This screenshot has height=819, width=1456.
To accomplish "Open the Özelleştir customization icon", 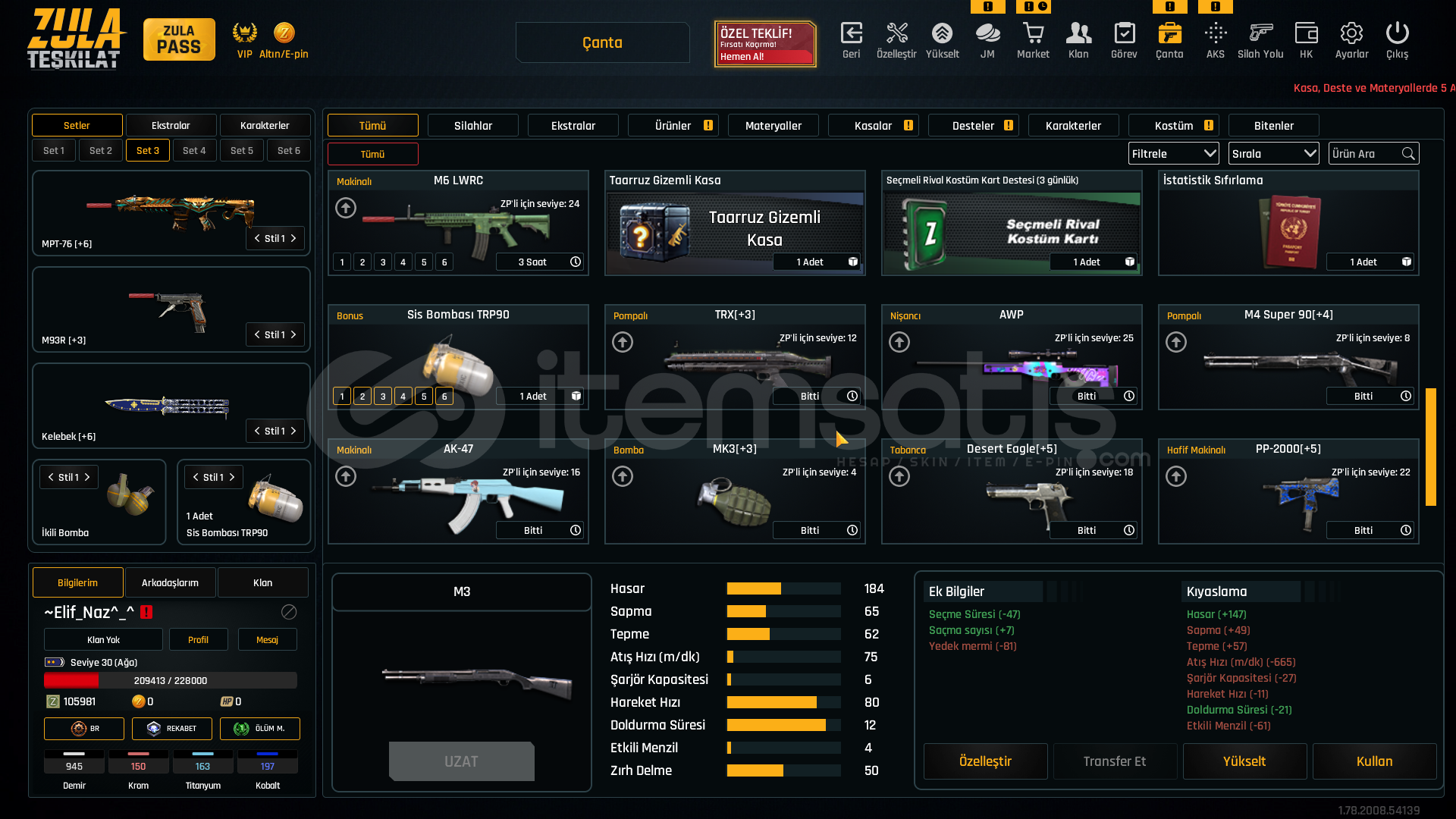I will [x=896, y=34].
